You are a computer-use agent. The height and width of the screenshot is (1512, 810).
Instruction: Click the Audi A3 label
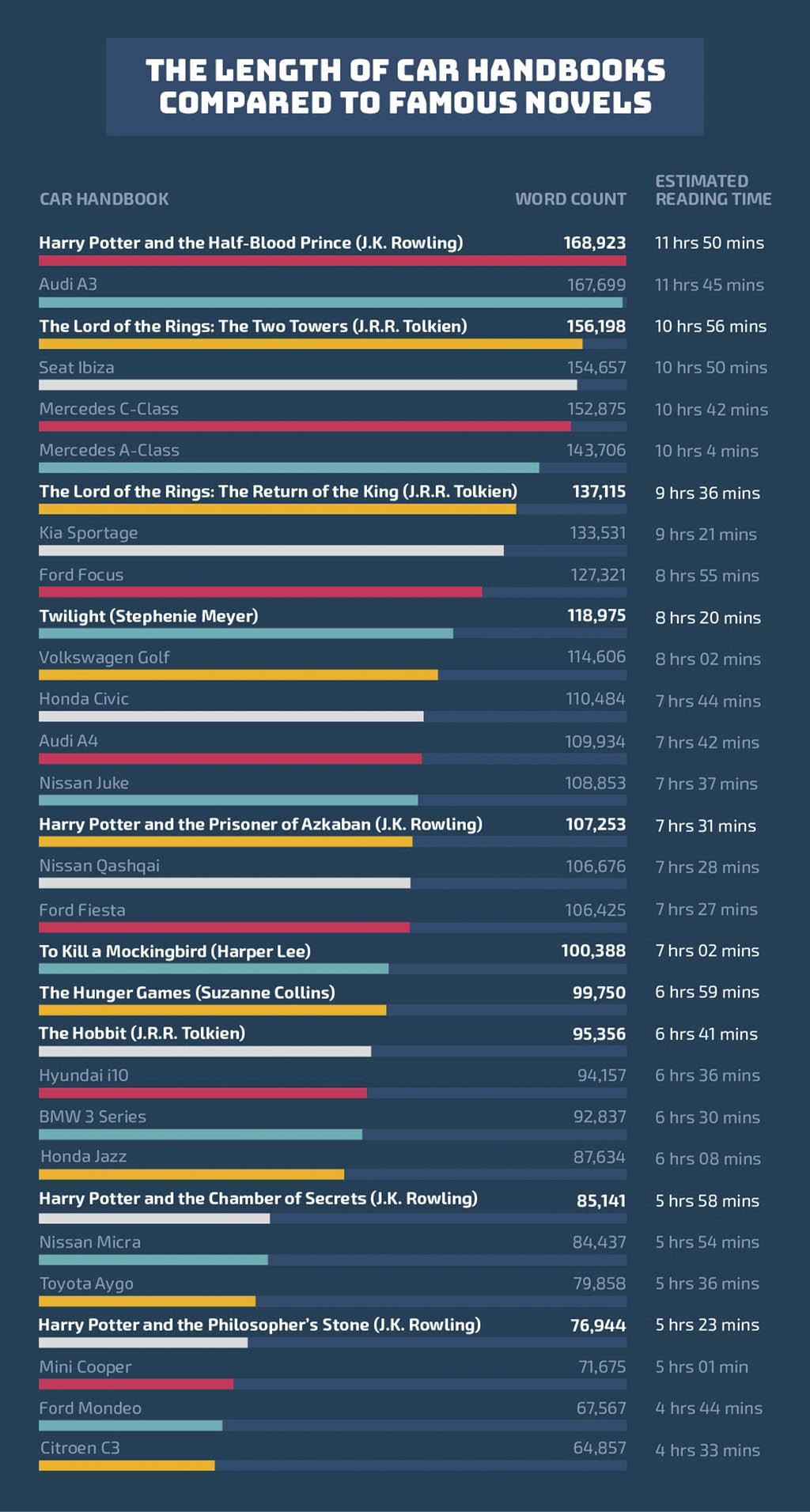pos(68,284)
